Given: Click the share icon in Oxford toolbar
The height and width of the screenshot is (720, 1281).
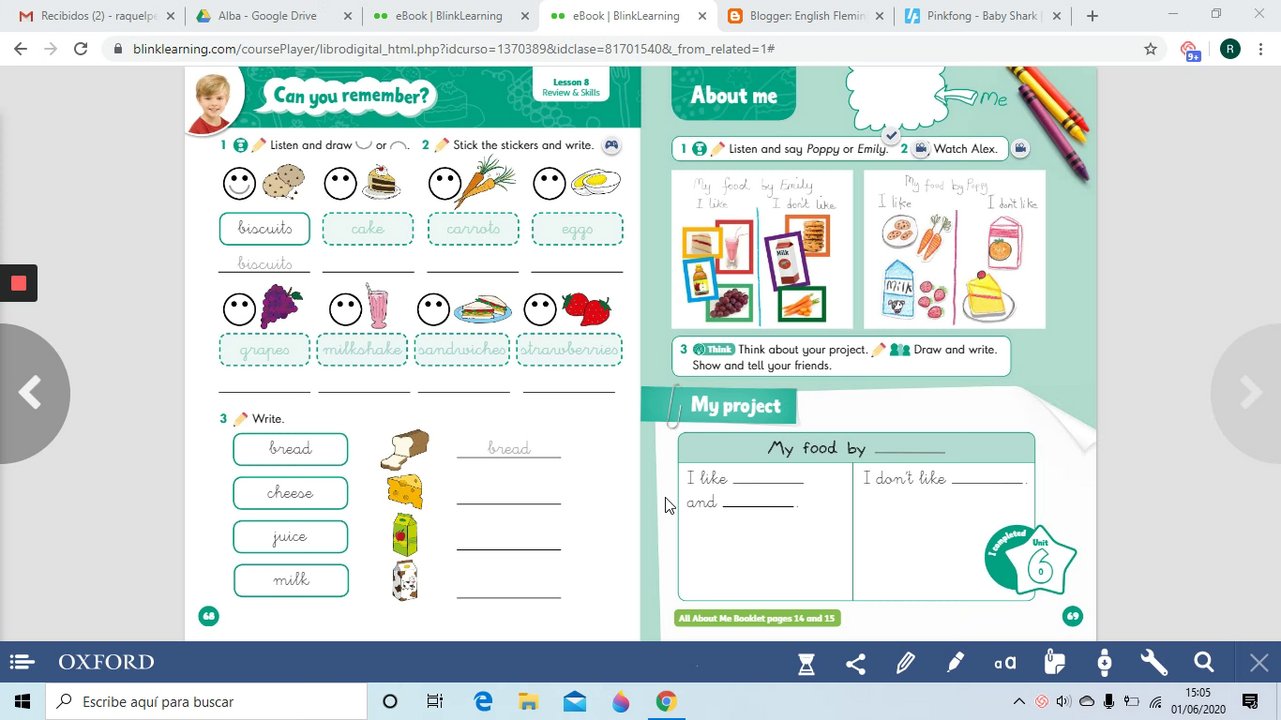Looking at the screenshot, I should tap(855, 663).
